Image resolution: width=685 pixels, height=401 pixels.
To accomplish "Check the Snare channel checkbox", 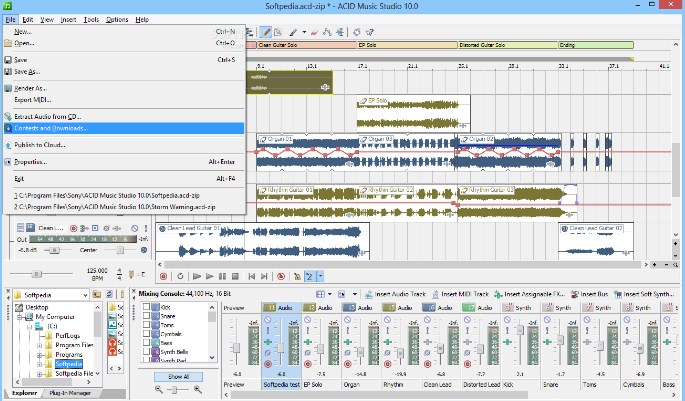I will (x=146, y=316).
